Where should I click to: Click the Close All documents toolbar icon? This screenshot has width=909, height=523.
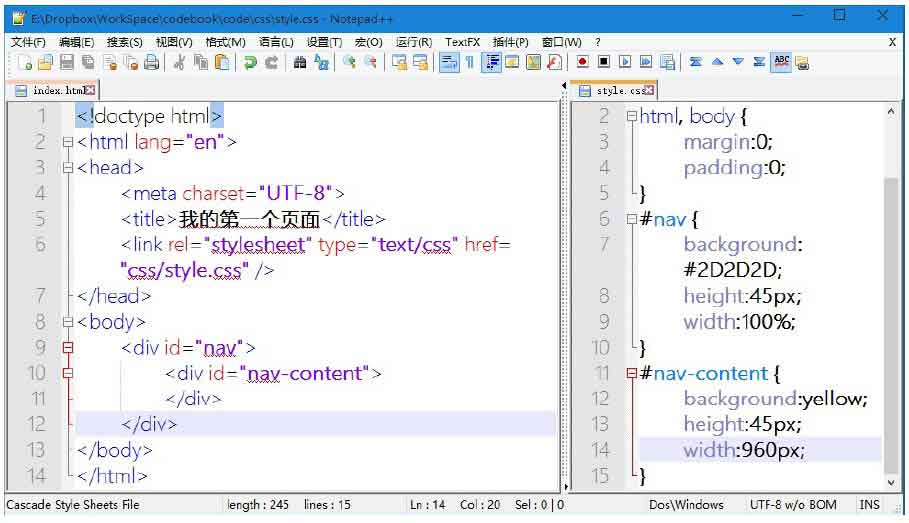(131, 62)
